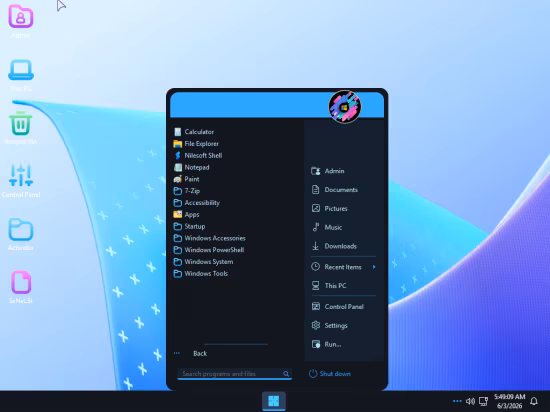Launch Paint from programs list
Image resolution: width=550 pixels, height=412 pixels.
coord(187,179)
